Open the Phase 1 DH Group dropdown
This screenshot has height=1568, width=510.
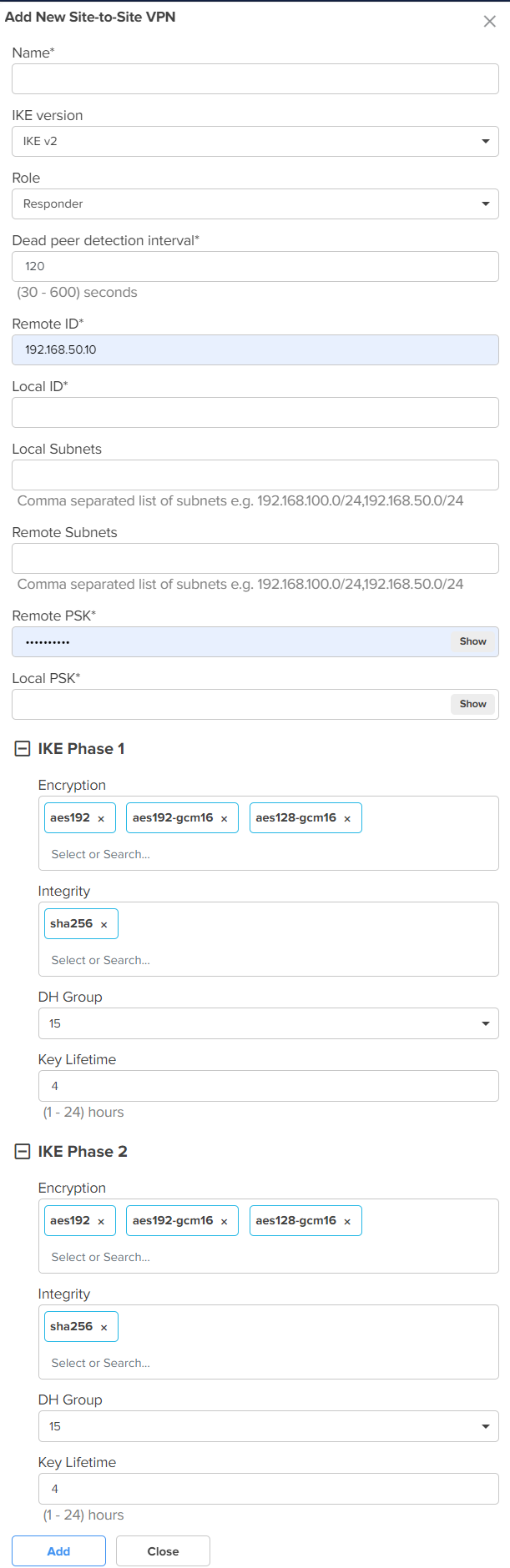[269, 1023]
